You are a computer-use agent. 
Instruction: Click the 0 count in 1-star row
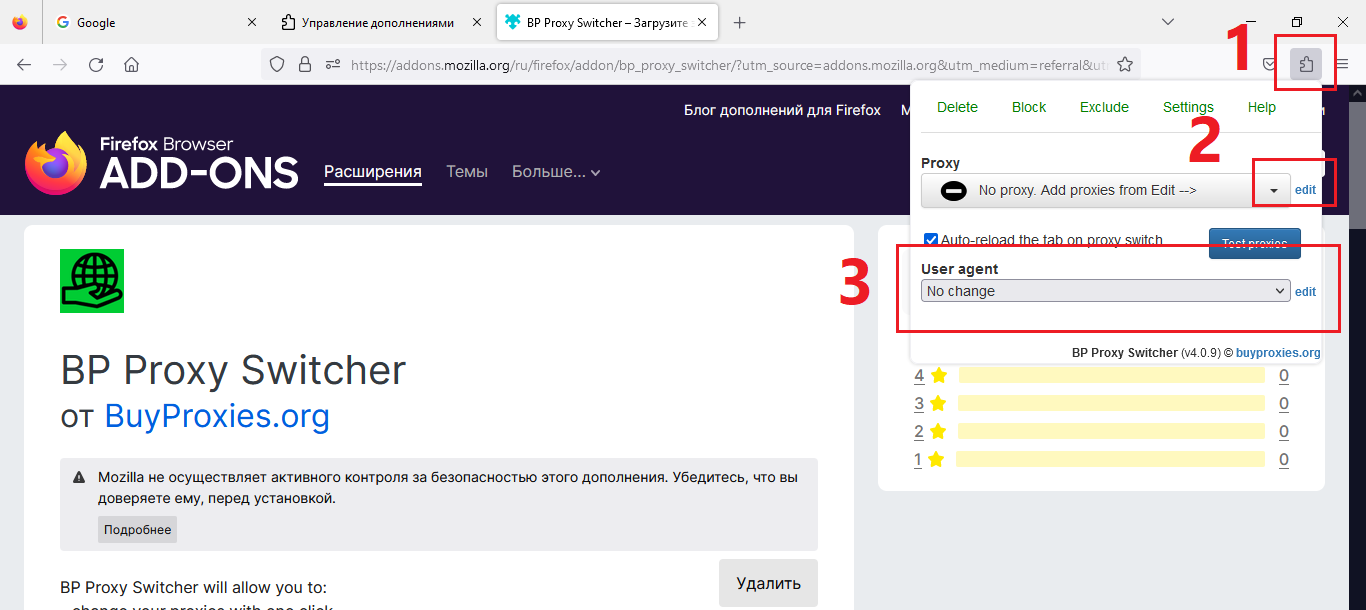[x=1284, y=460]
